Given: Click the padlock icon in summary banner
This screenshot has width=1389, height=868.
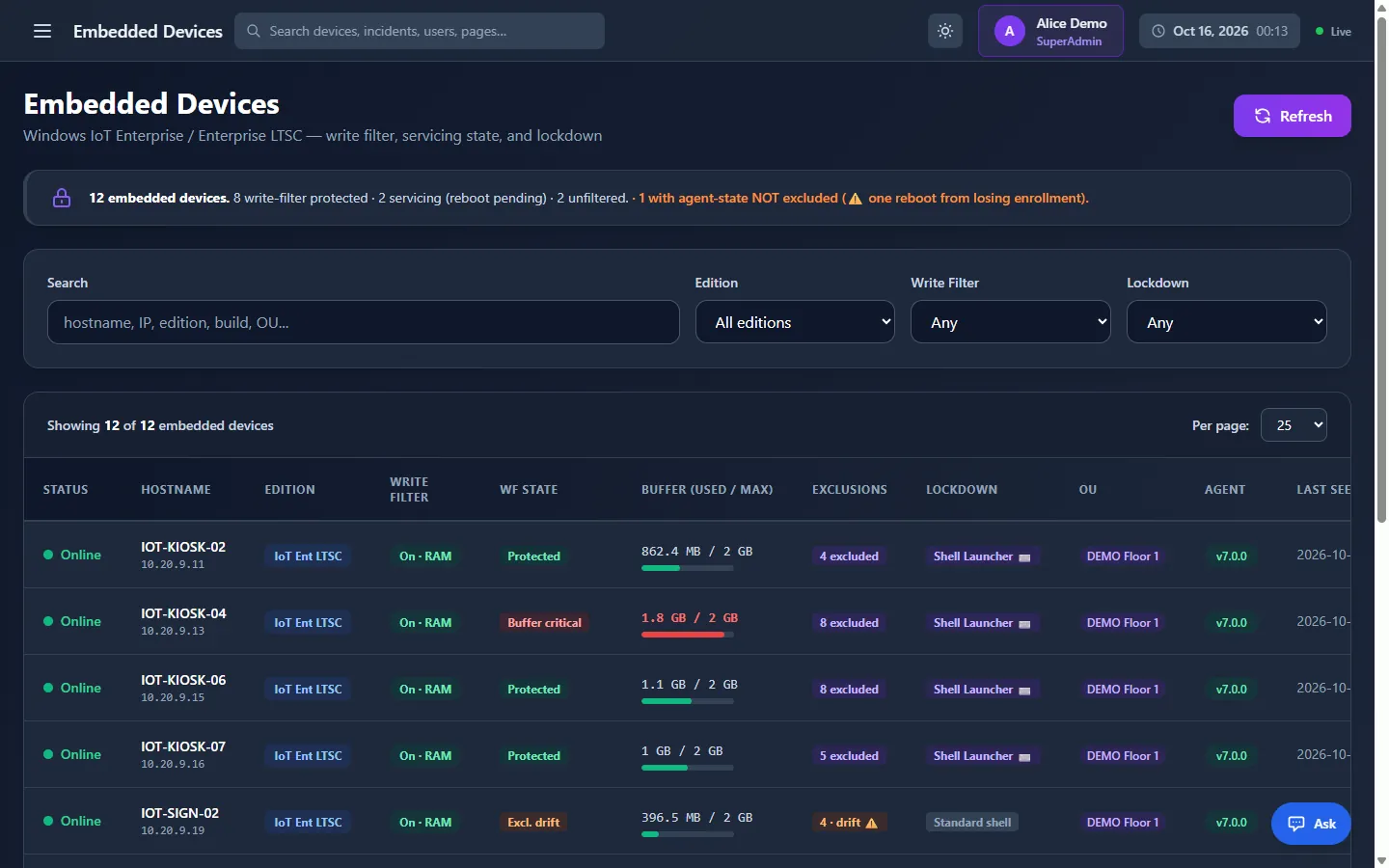Looking at the screenshot, I should tap(62, 198).
